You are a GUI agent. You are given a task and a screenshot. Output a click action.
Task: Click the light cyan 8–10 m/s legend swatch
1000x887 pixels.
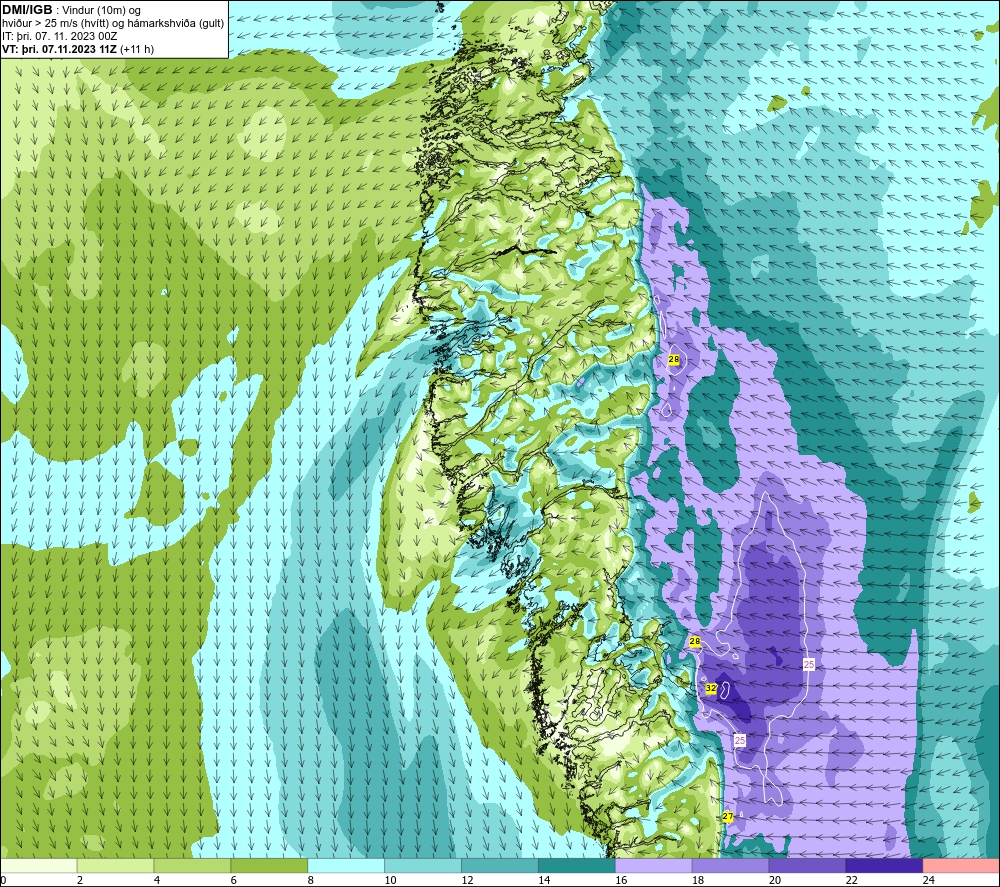click(346, 865)
